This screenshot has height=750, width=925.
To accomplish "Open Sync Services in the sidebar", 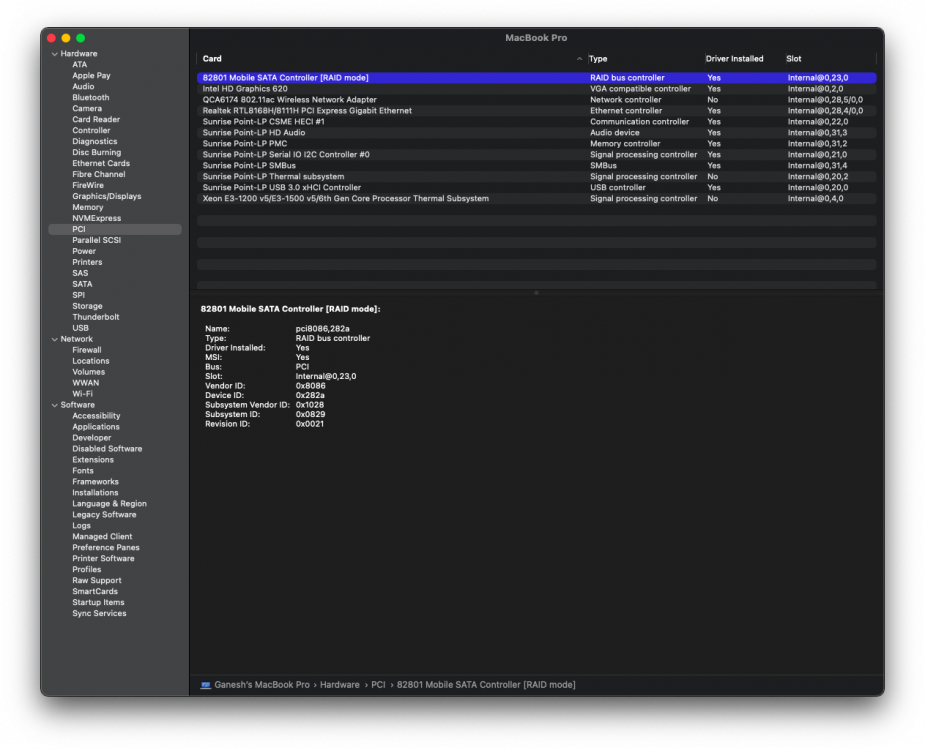I will click(x=99, y=614).
